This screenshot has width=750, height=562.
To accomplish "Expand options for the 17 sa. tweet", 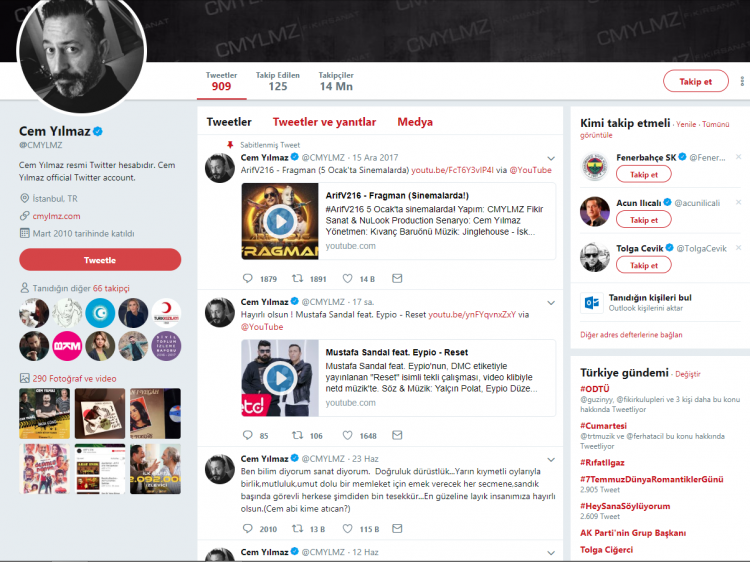I will click(x=551, y=303).
